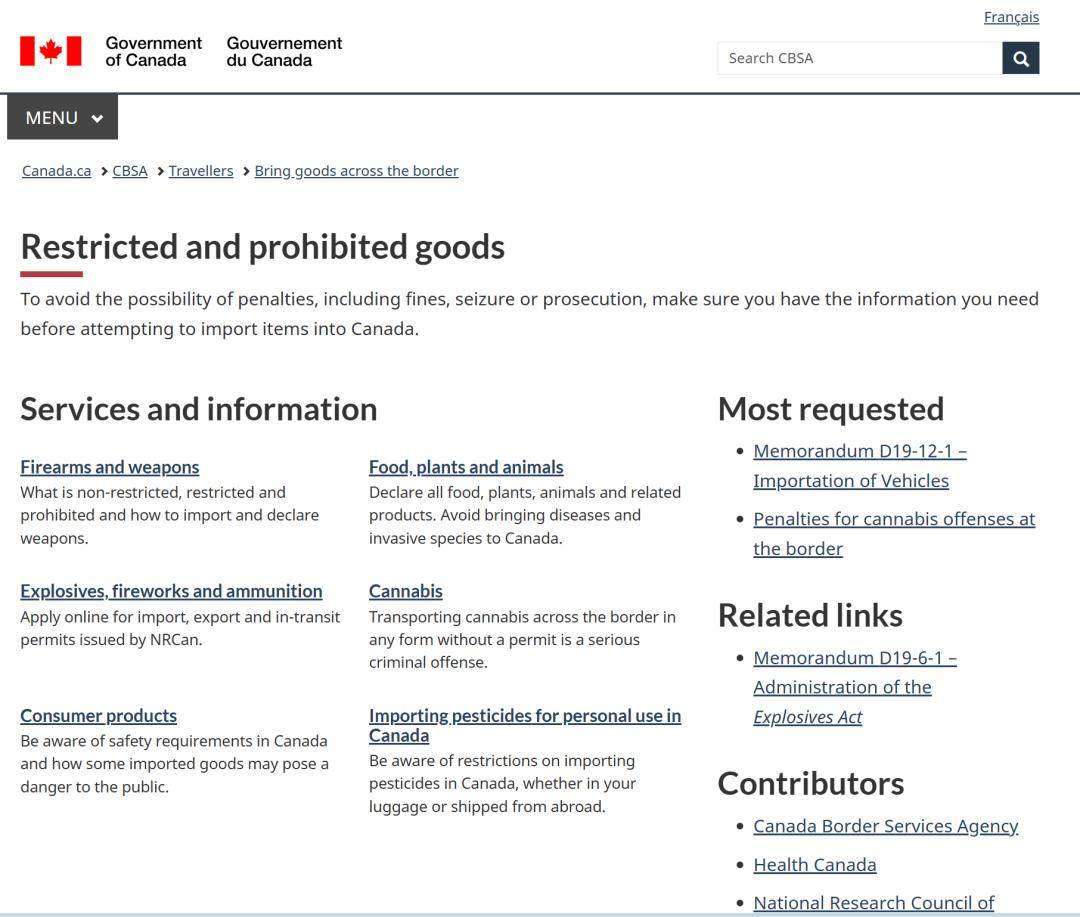Go to Canada.ca breadcrumb
Viewport: 1080px width, 917px height.
click(x=56, y=171)
